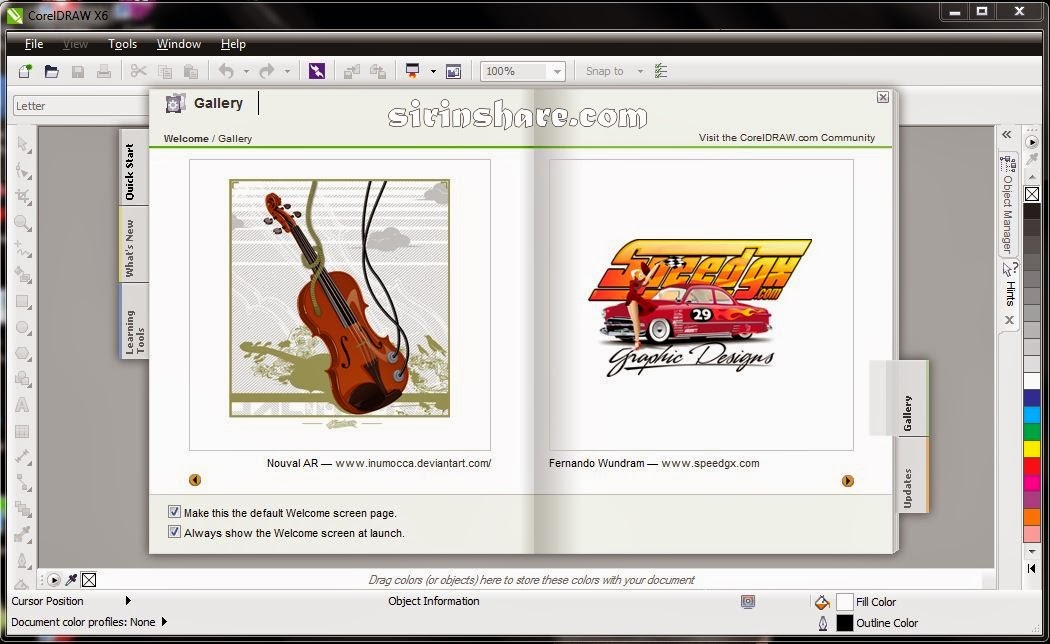Viewport: 1050px width, 644px height.
Task: Open the Options icon beside Snap to
Action: coord(661,71)
